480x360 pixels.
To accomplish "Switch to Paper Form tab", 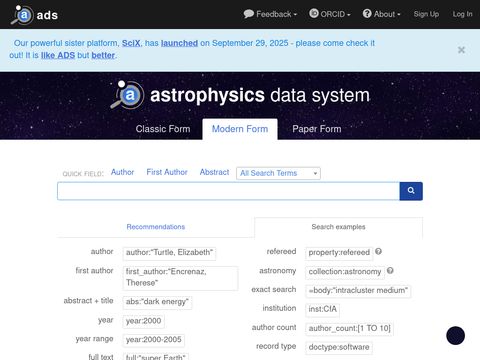I will coord(317,129).
